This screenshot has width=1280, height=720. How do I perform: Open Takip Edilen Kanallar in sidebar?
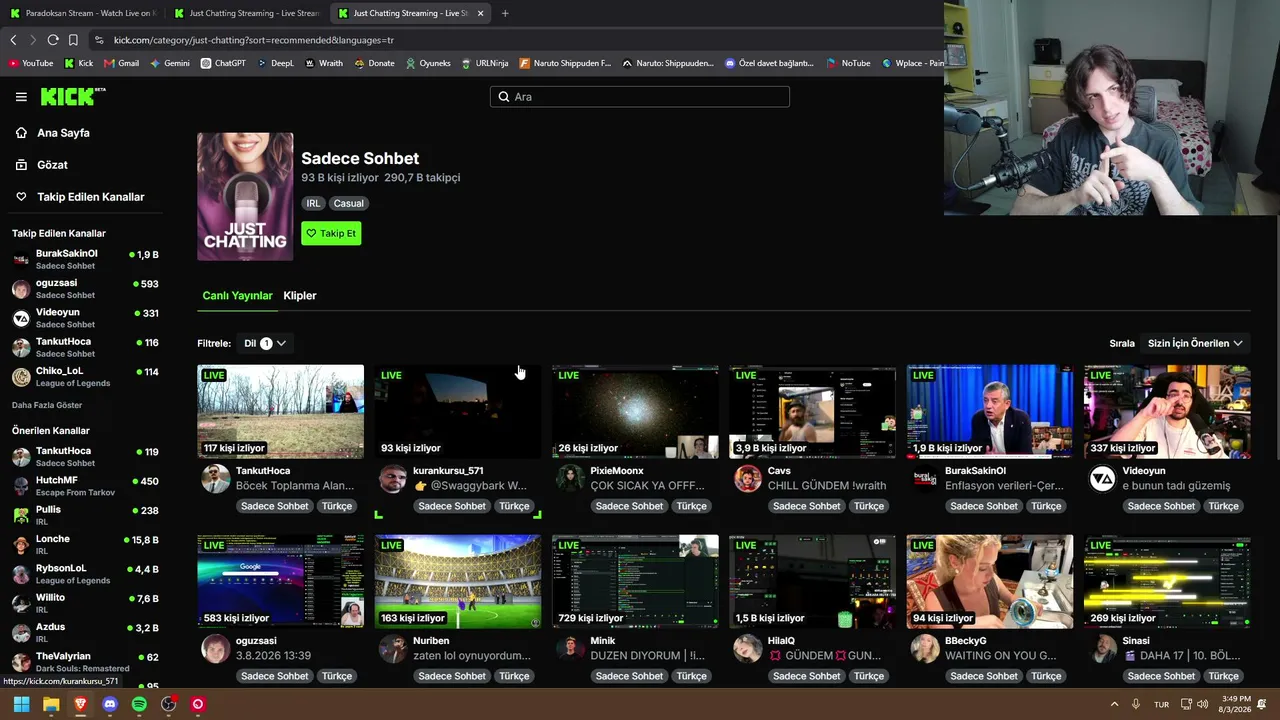click(80, 197)
